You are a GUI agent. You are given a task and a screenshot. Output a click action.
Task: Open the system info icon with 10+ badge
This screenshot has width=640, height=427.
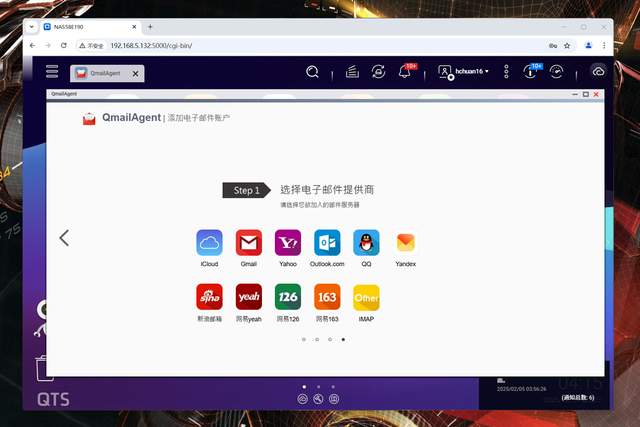[530, 72]
